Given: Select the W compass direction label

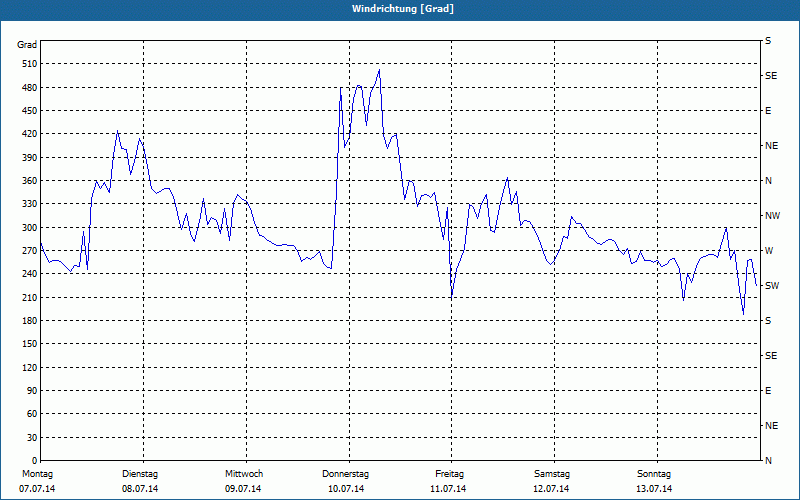Looking at the screenshot, I should pyautogui.click(x=769, y=251).
